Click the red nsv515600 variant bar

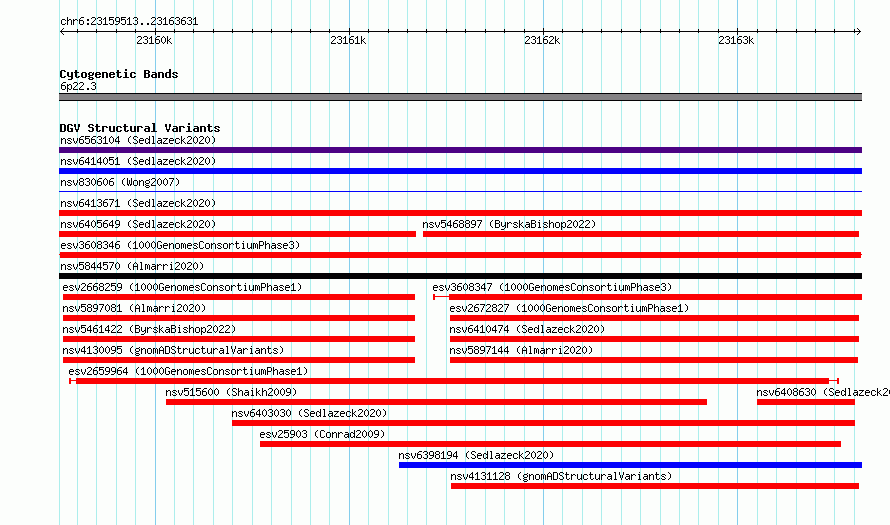click(436, 402)
